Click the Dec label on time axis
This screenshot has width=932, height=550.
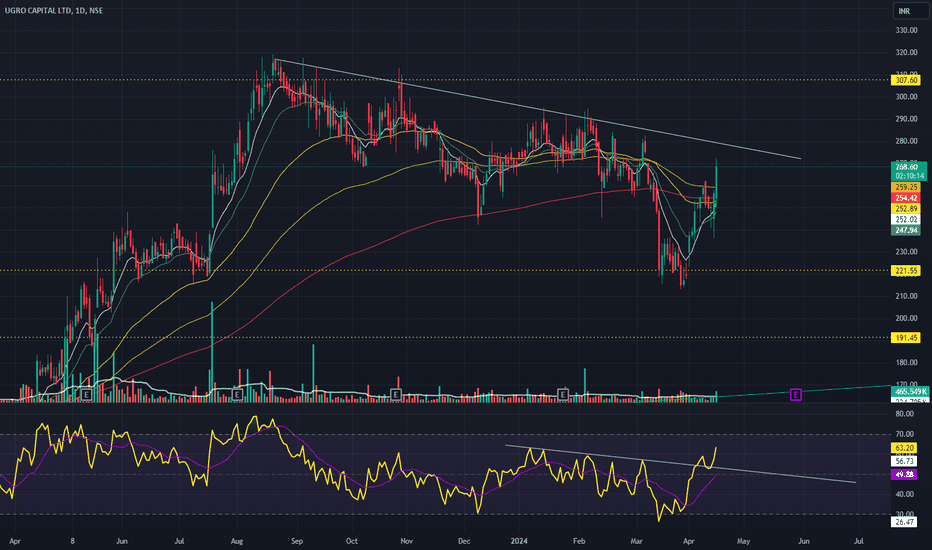[x=464, y=541]
